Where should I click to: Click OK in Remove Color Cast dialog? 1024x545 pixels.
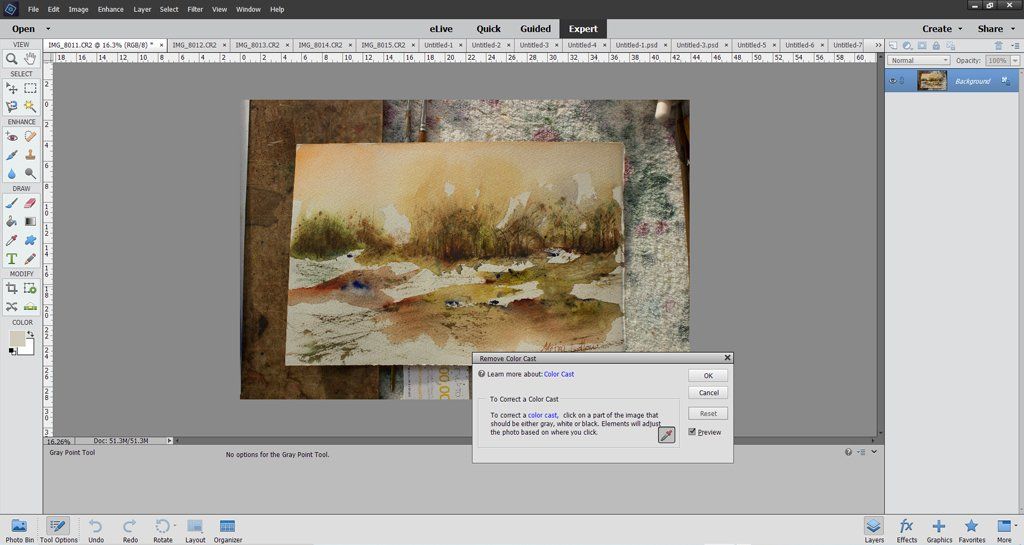pos(707,375)
